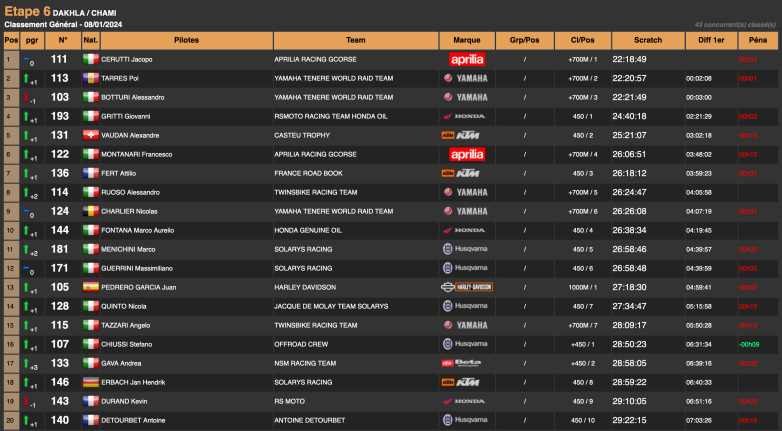Sort by the Pilotes column header
The height and width of the screenshot is (431, 782).
[x=186, y=40]
